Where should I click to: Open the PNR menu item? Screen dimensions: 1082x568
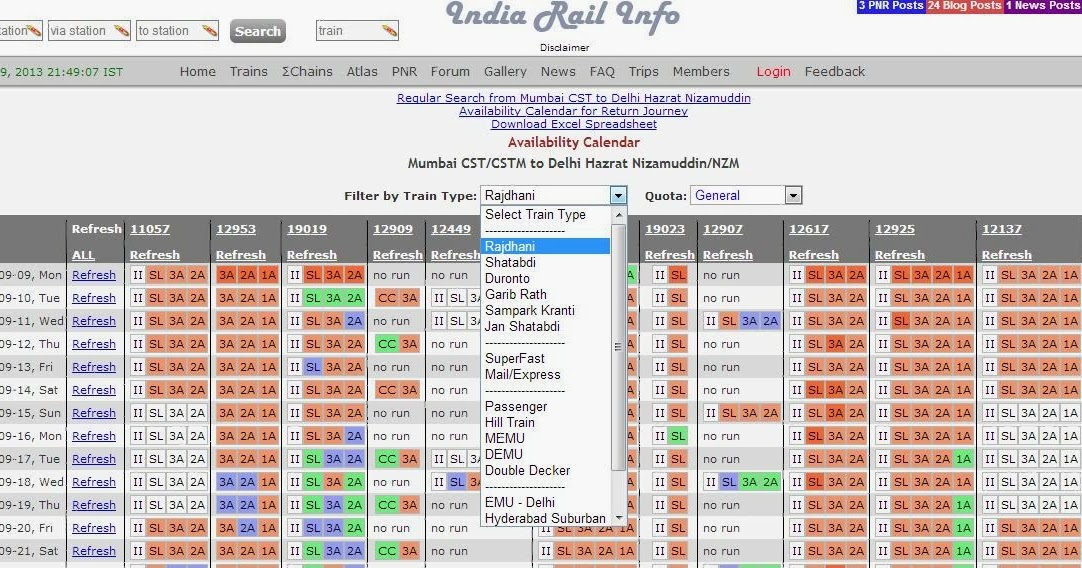[x=404, y=71]
